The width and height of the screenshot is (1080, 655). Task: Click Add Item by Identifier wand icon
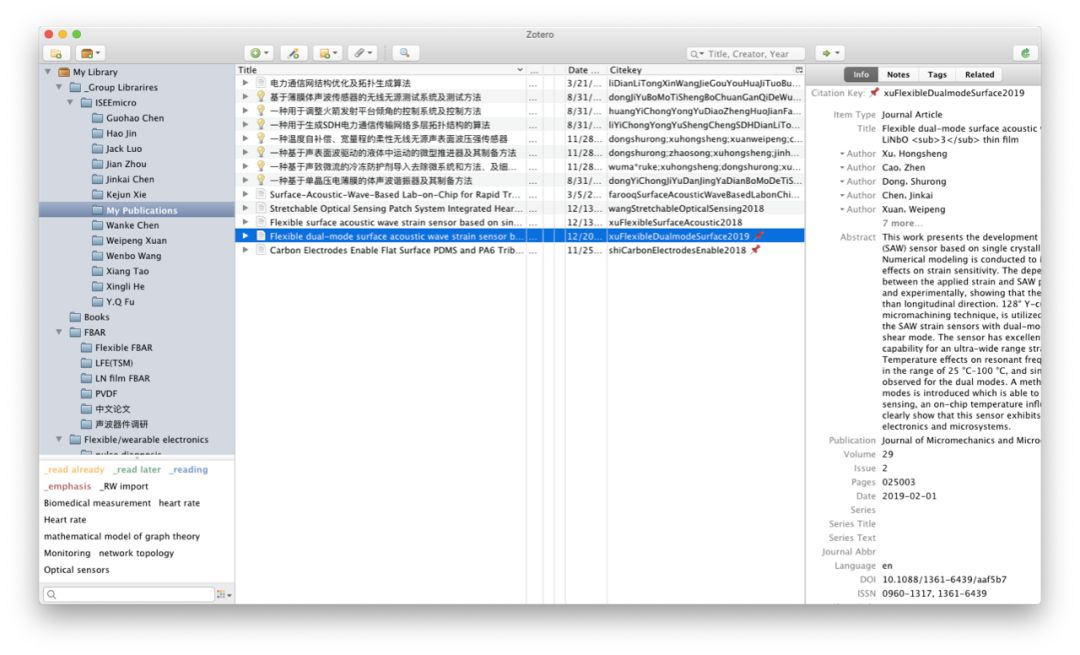[x=293, y=53]
